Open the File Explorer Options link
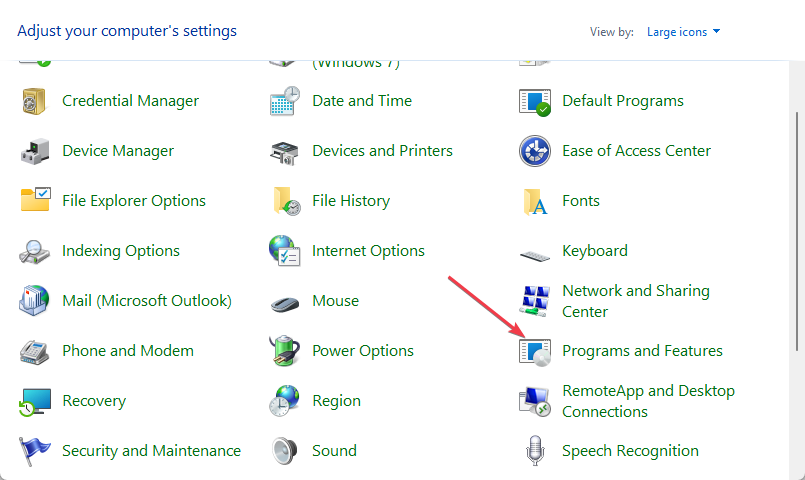Image resolution: width=805 pixels, height=480 pixels. (134, 201)
